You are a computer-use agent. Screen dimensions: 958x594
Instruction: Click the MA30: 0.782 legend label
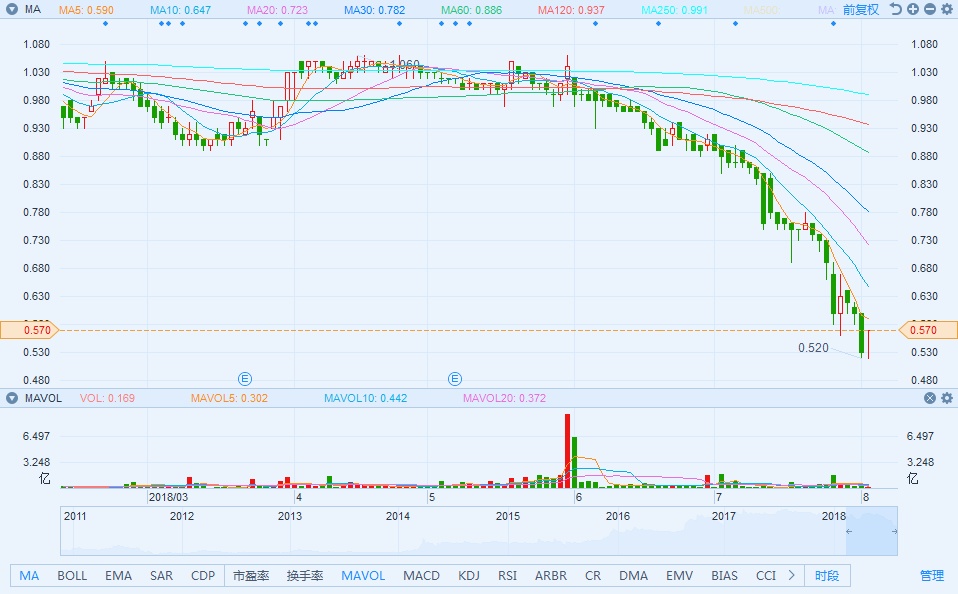(x=375, y=10)
